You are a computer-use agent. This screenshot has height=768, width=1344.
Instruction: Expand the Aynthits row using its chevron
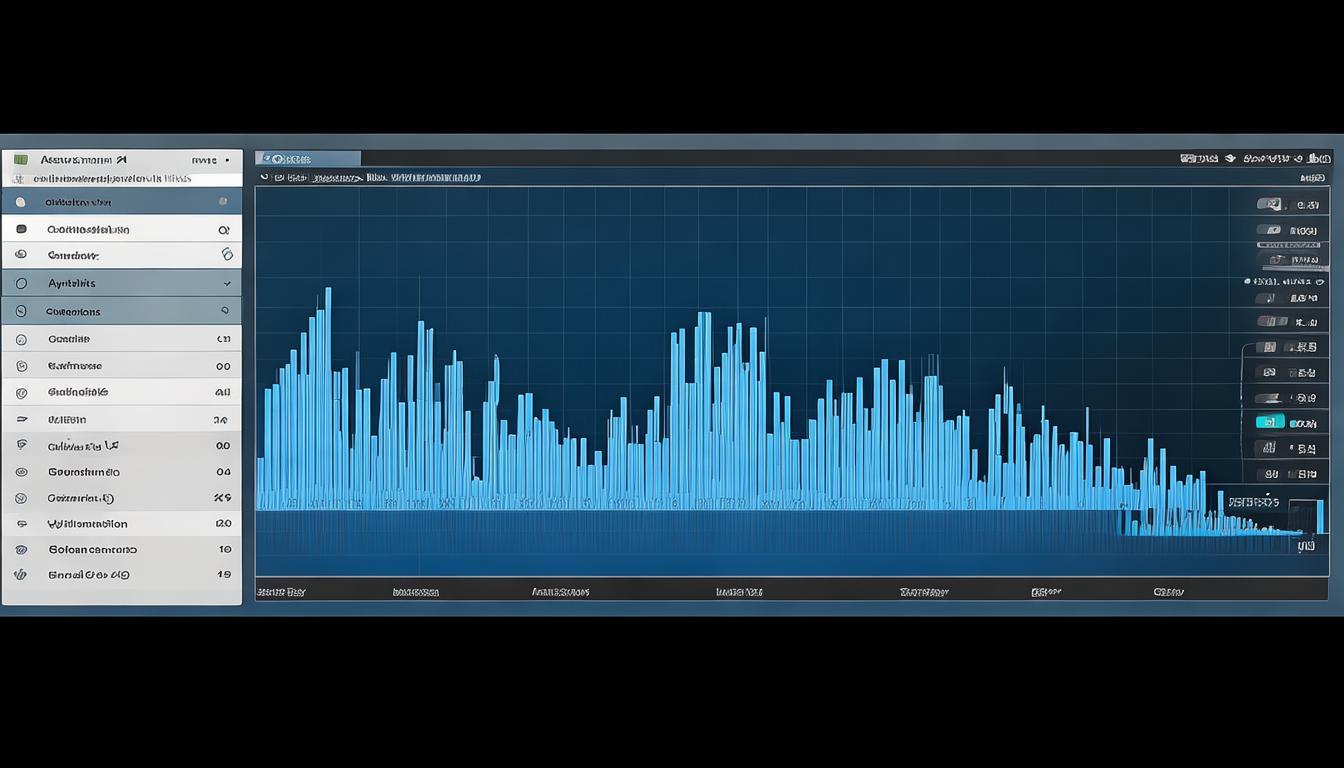click(226, 284)
